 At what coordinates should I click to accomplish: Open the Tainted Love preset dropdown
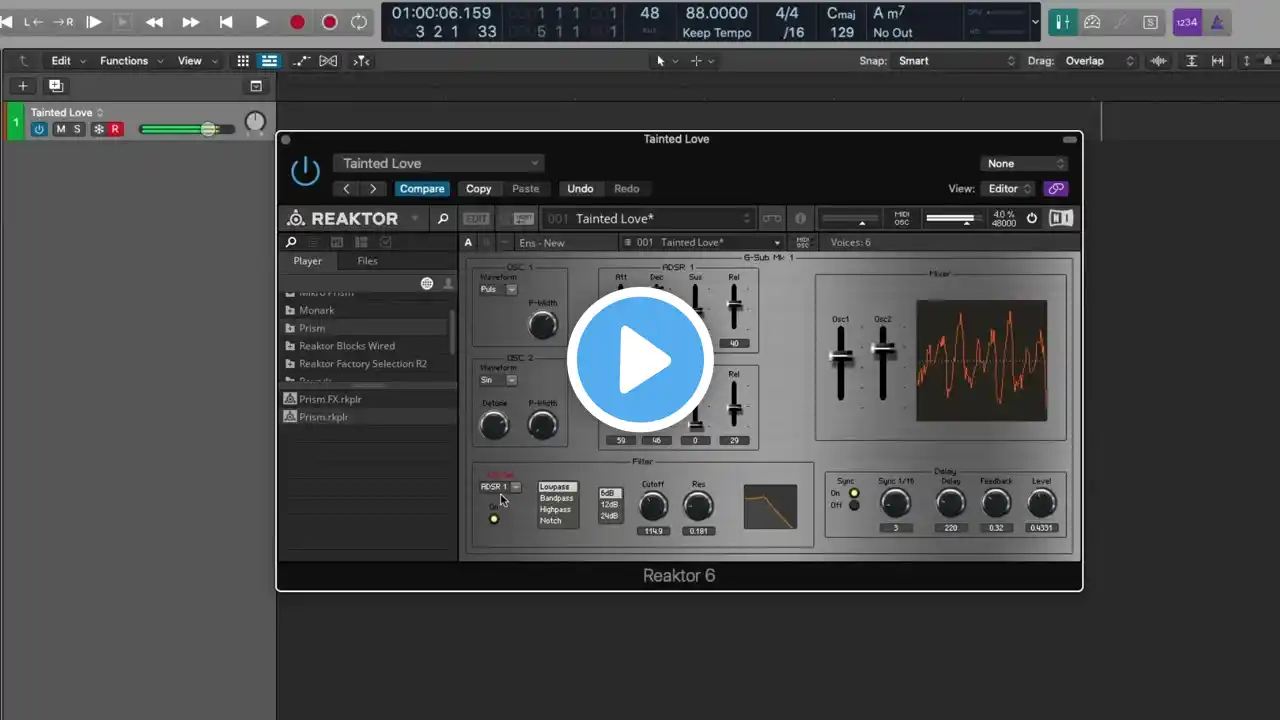pos(438,163)
